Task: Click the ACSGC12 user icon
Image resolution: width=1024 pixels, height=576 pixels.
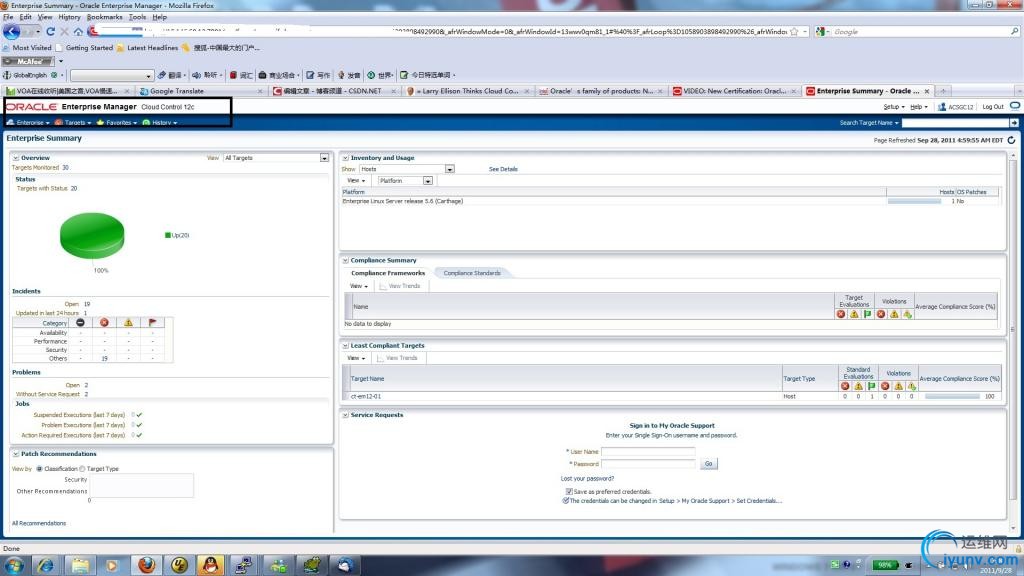Action: 942,106
